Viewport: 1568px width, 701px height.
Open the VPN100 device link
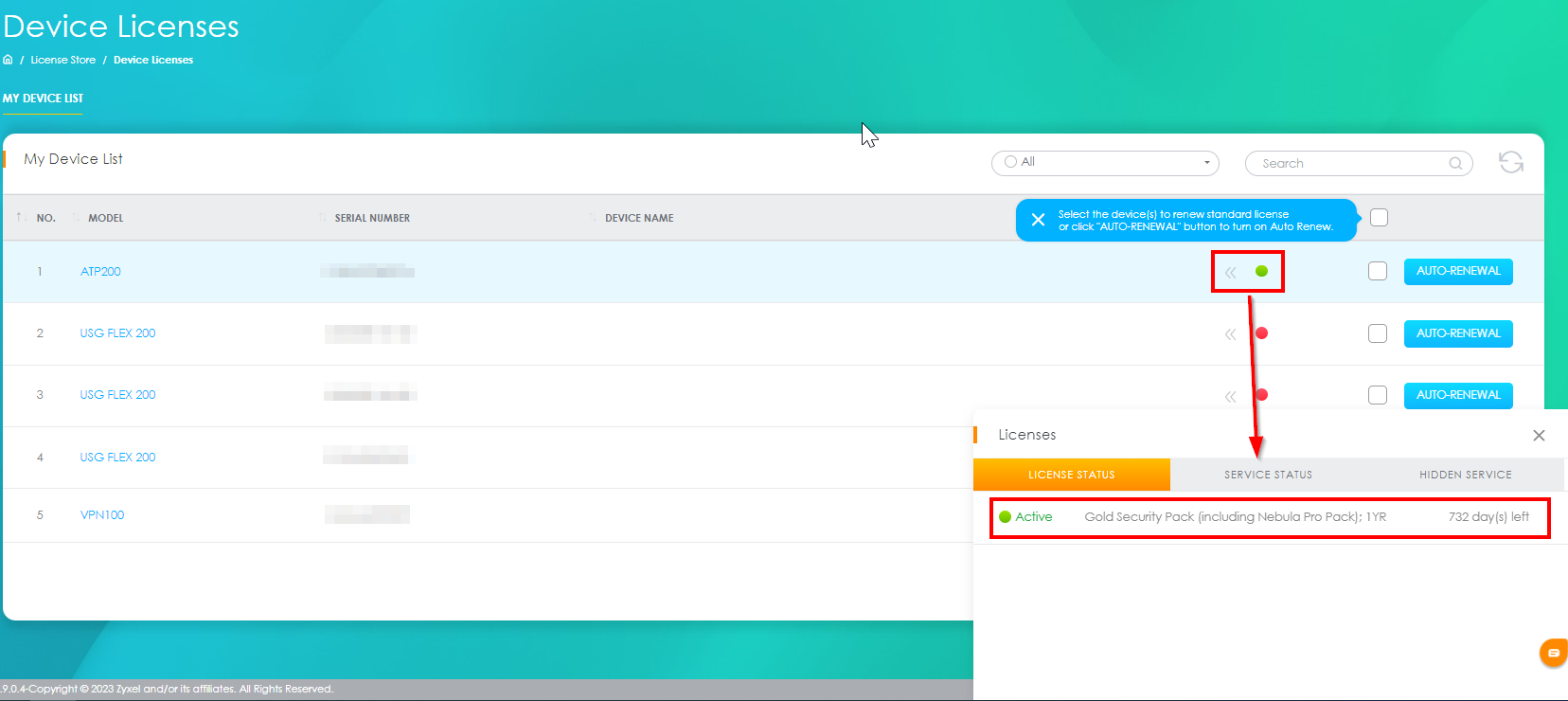click(102, 515)
